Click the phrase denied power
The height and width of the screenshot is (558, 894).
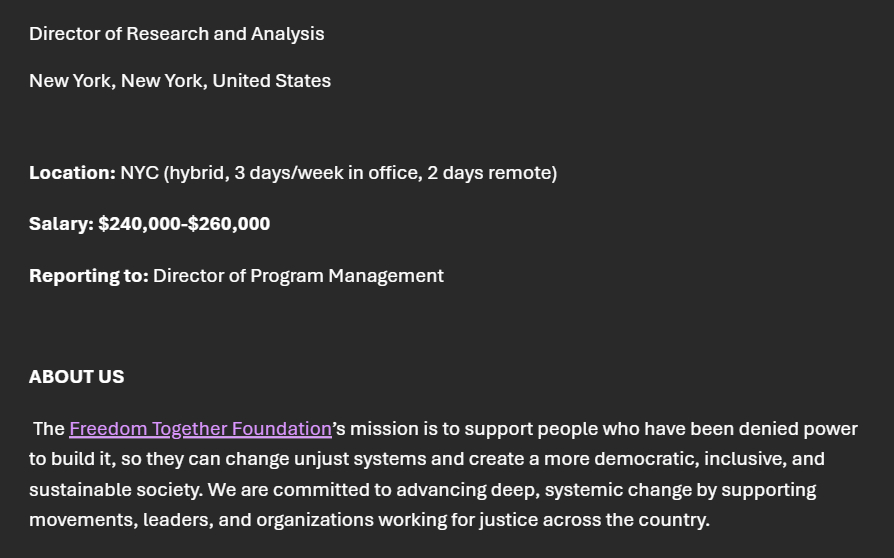tap(798, 429)
